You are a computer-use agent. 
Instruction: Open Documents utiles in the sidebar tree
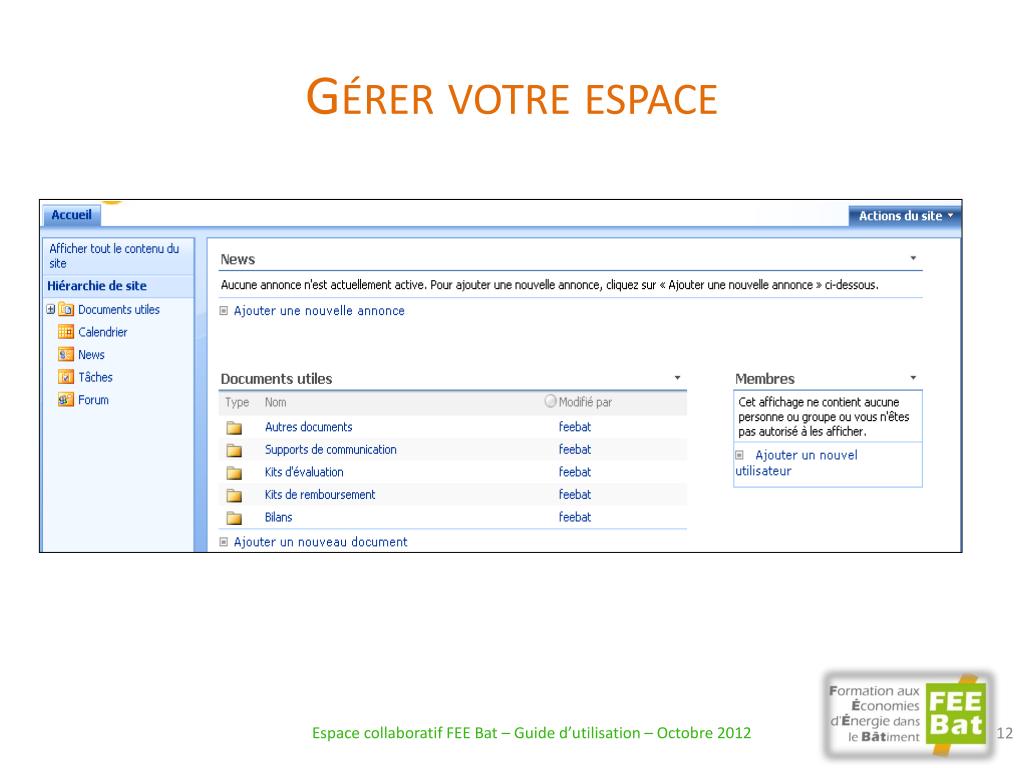tap(119, 310)
